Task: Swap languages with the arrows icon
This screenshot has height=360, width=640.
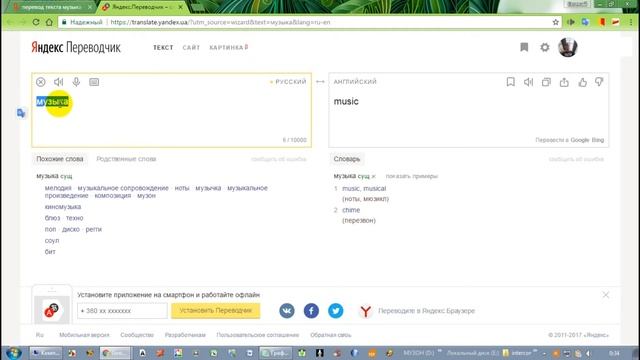Action: [320, 82]
